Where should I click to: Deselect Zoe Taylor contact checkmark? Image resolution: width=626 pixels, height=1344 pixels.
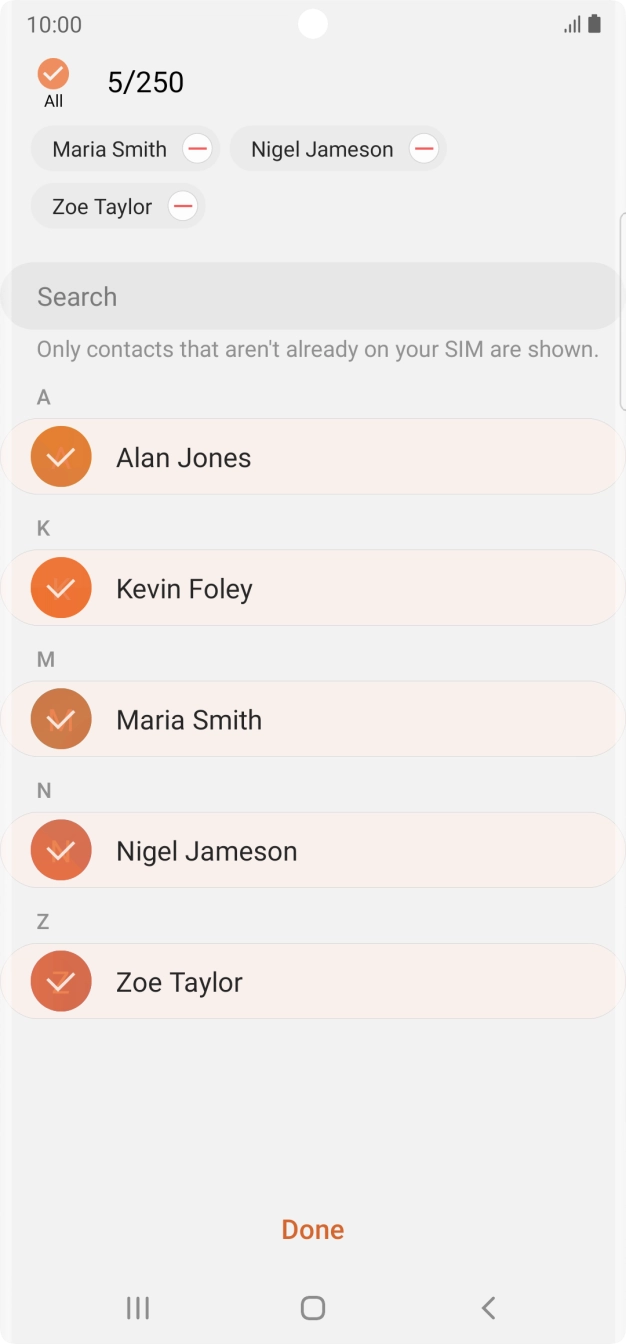pyautogui.click(x=61, y=981)
